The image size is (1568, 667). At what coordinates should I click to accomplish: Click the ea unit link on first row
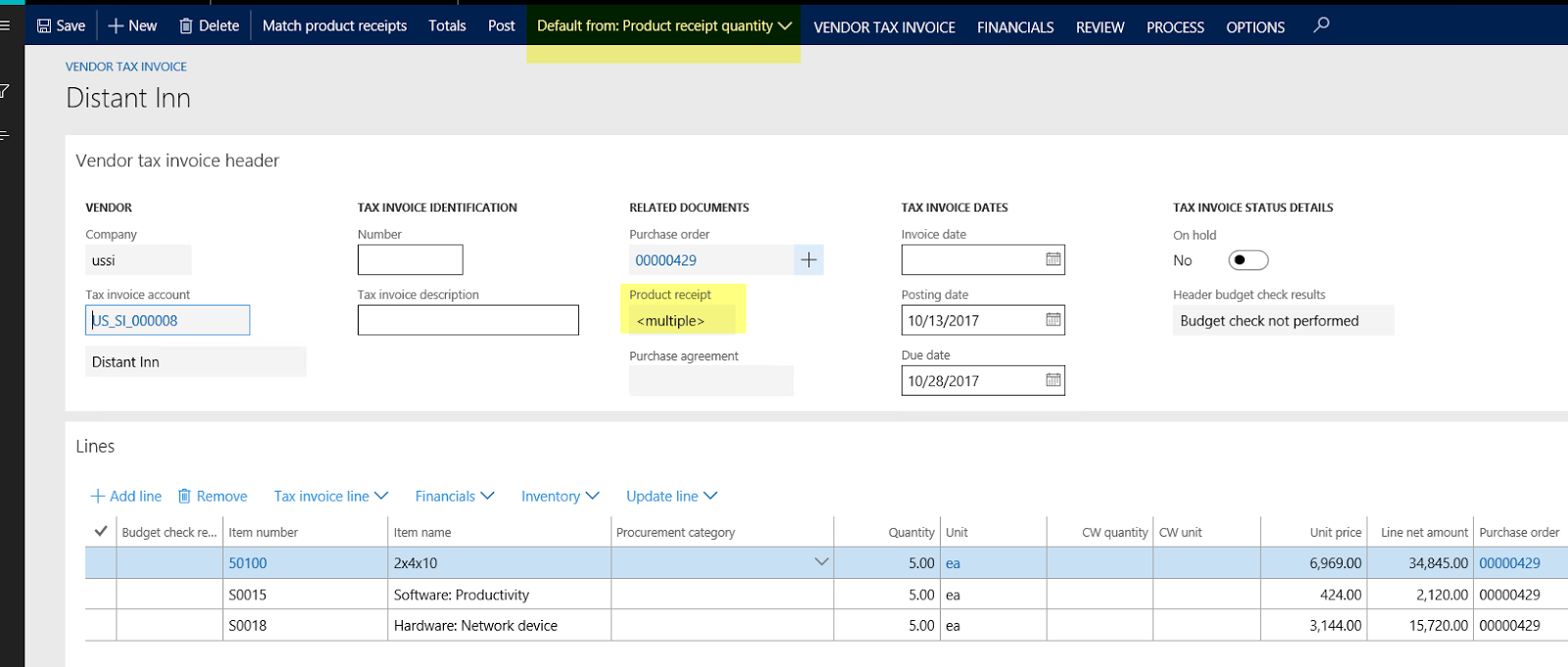953,563
